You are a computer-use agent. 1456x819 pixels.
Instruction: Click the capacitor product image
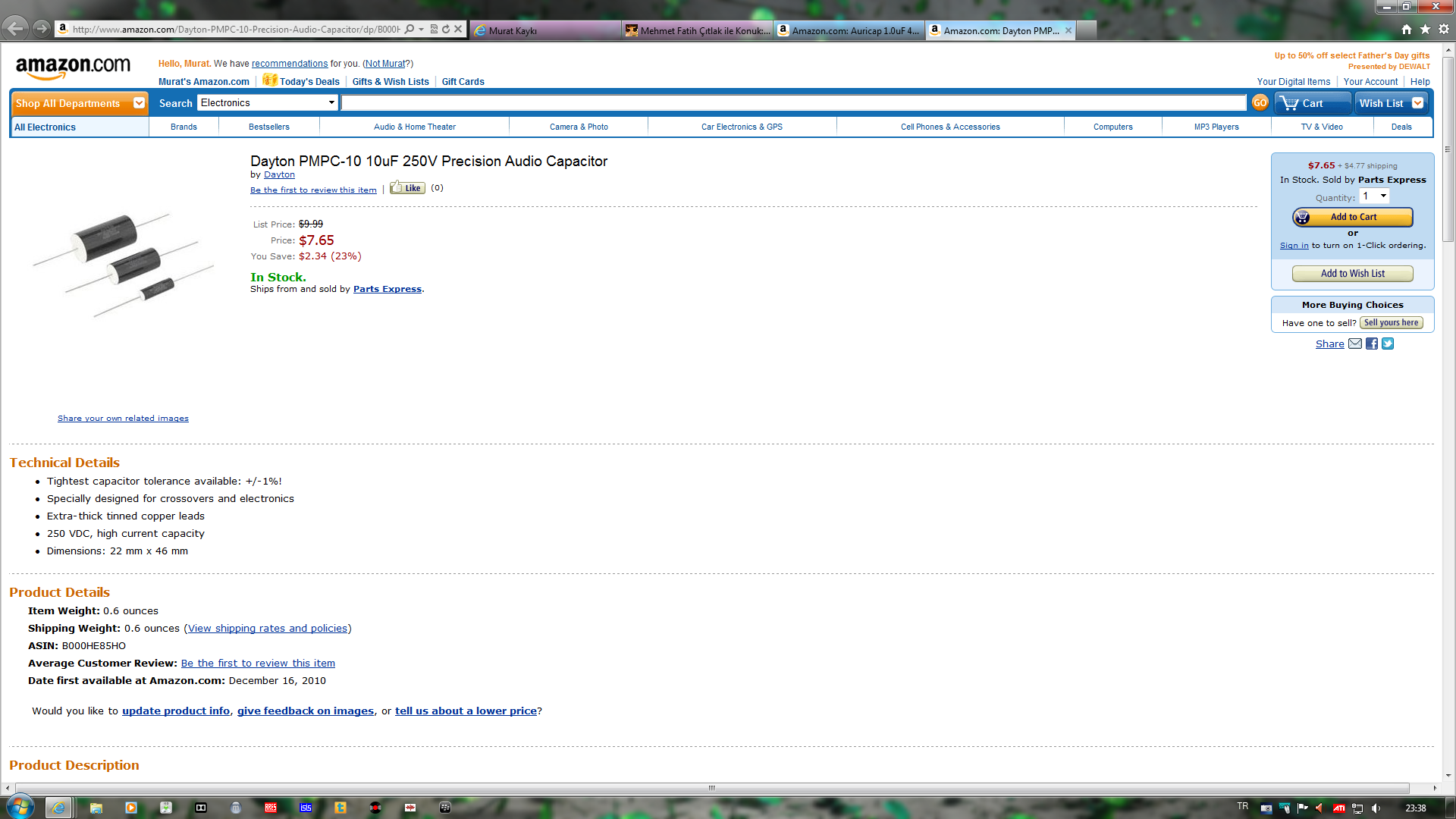(x=123, y=262)
